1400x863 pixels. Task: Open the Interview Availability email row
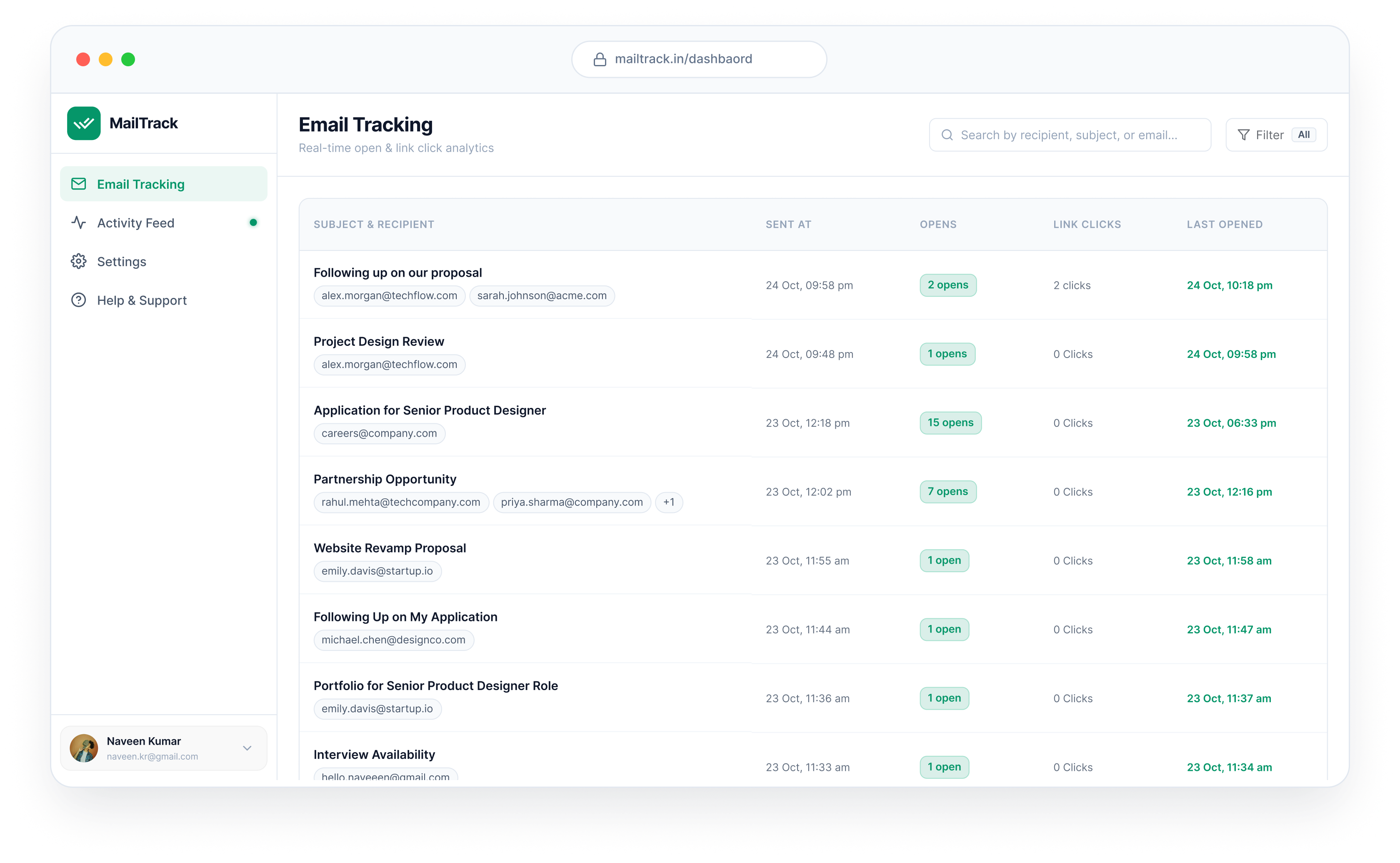pyautogui.click(x=813, y=757)
